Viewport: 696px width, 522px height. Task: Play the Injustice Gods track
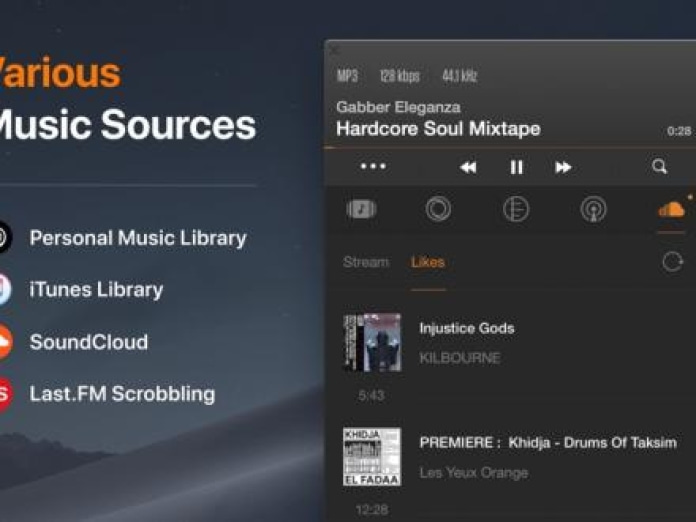click(x=467, y=328)
